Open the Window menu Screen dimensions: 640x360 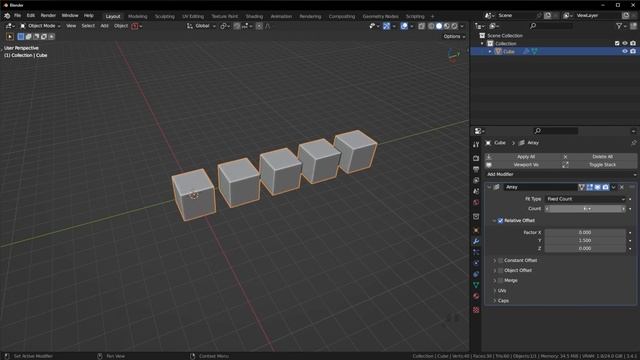tap(70, 16)
